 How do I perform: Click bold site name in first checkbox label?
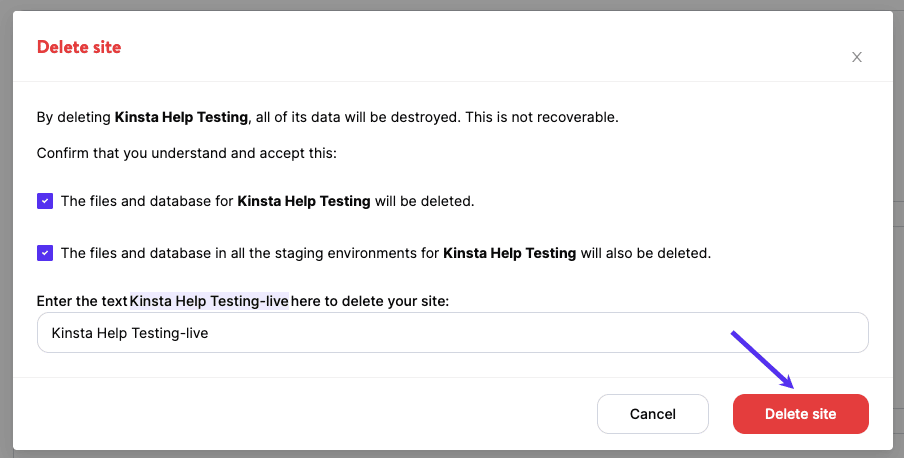(x=303, y=201)
